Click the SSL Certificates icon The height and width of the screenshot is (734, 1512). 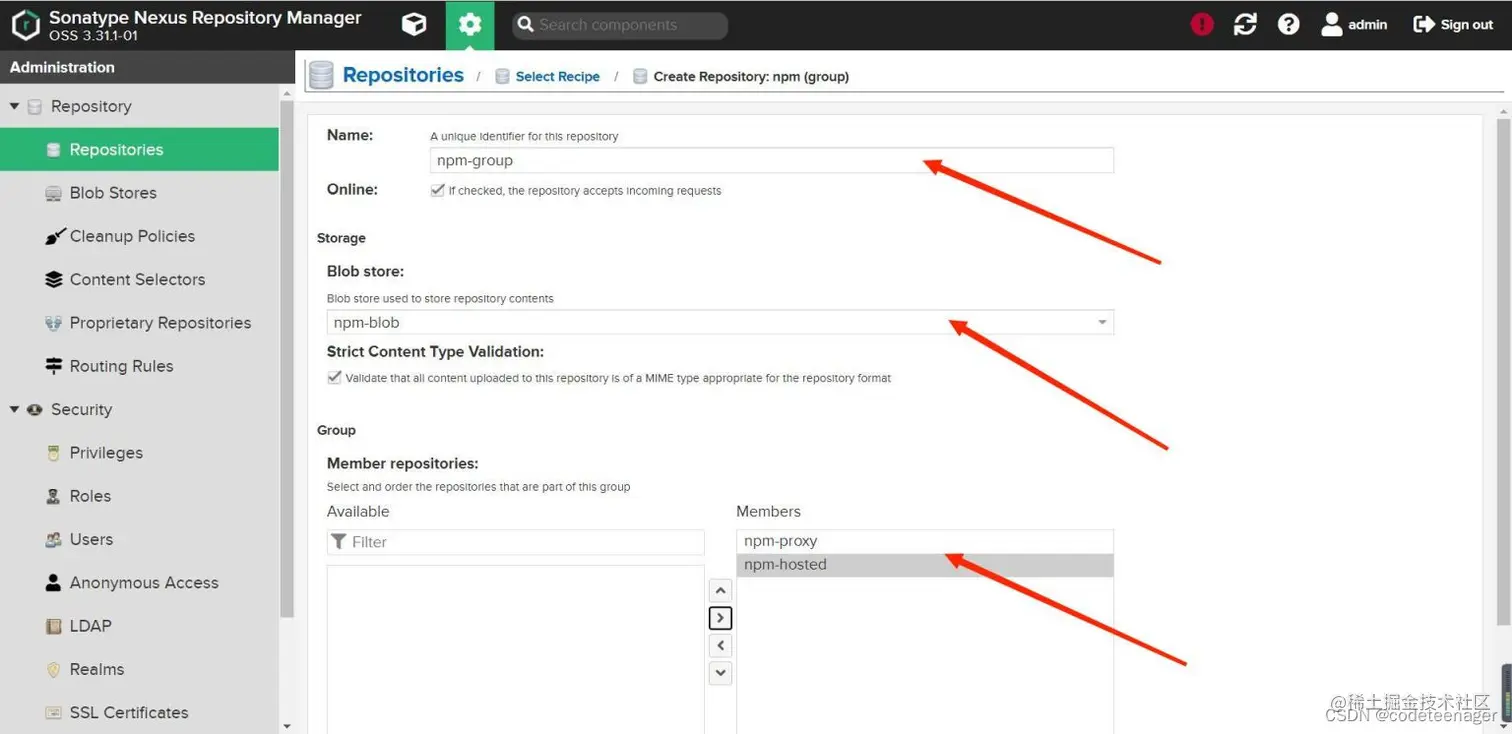click(x=54, y=713)
